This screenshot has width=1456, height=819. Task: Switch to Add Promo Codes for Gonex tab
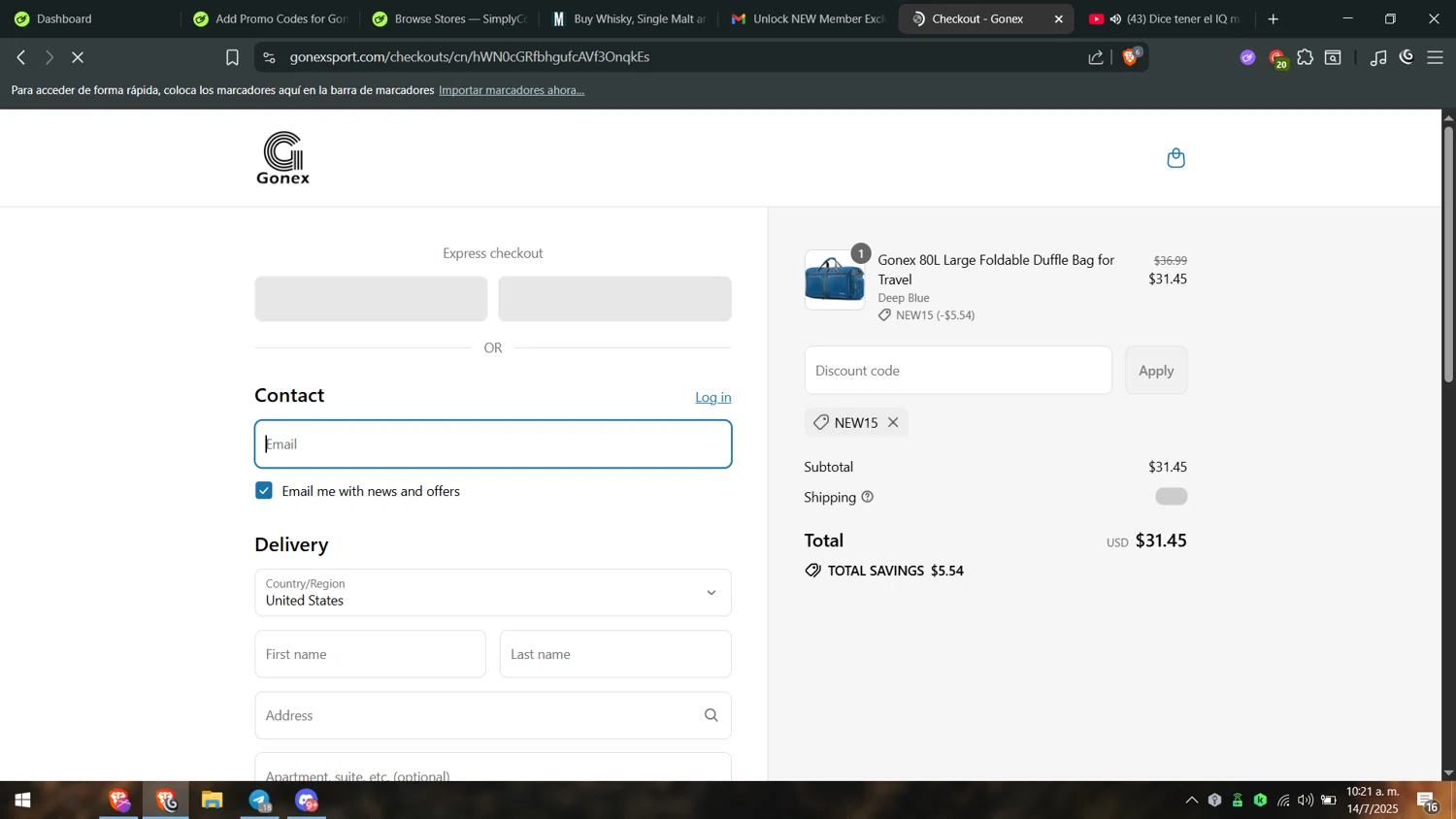271,18
